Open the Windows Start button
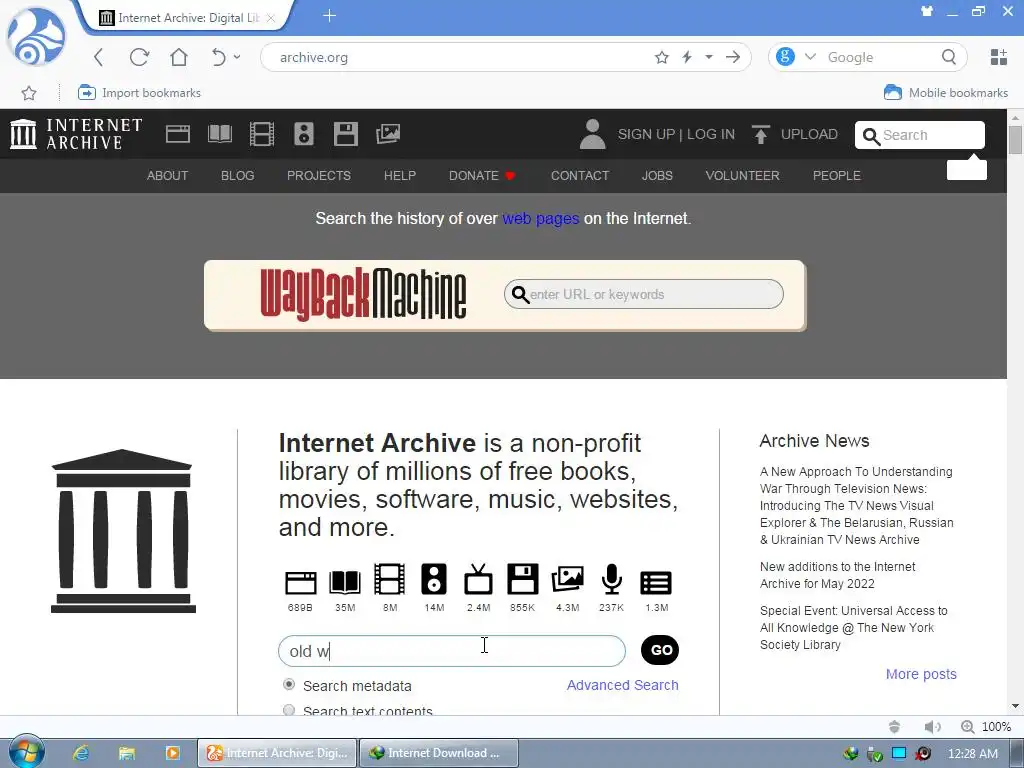The height and width of the screenshot is (768, 1024). point(26,752)
